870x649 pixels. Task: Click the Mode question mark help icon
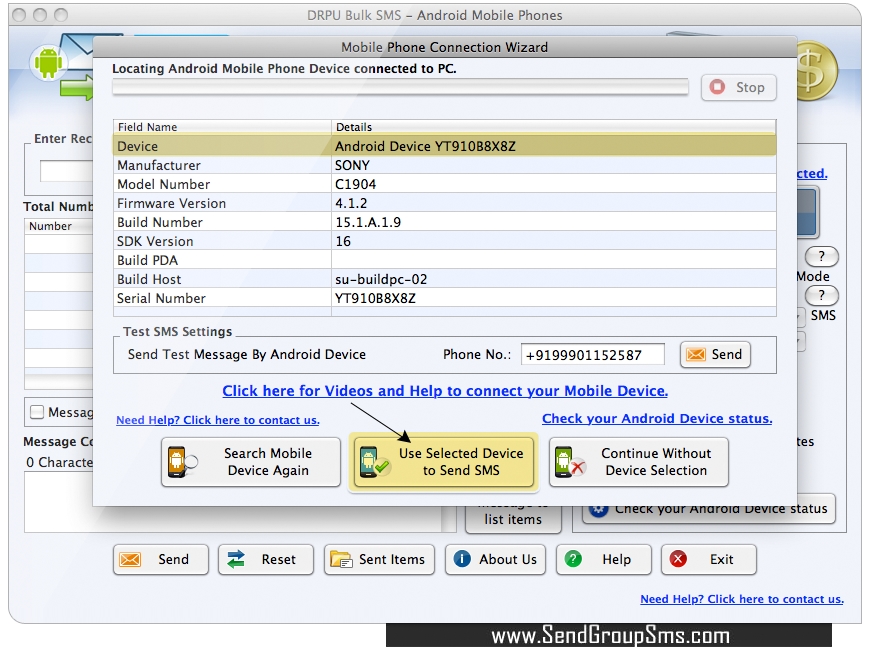click(822, 256)
